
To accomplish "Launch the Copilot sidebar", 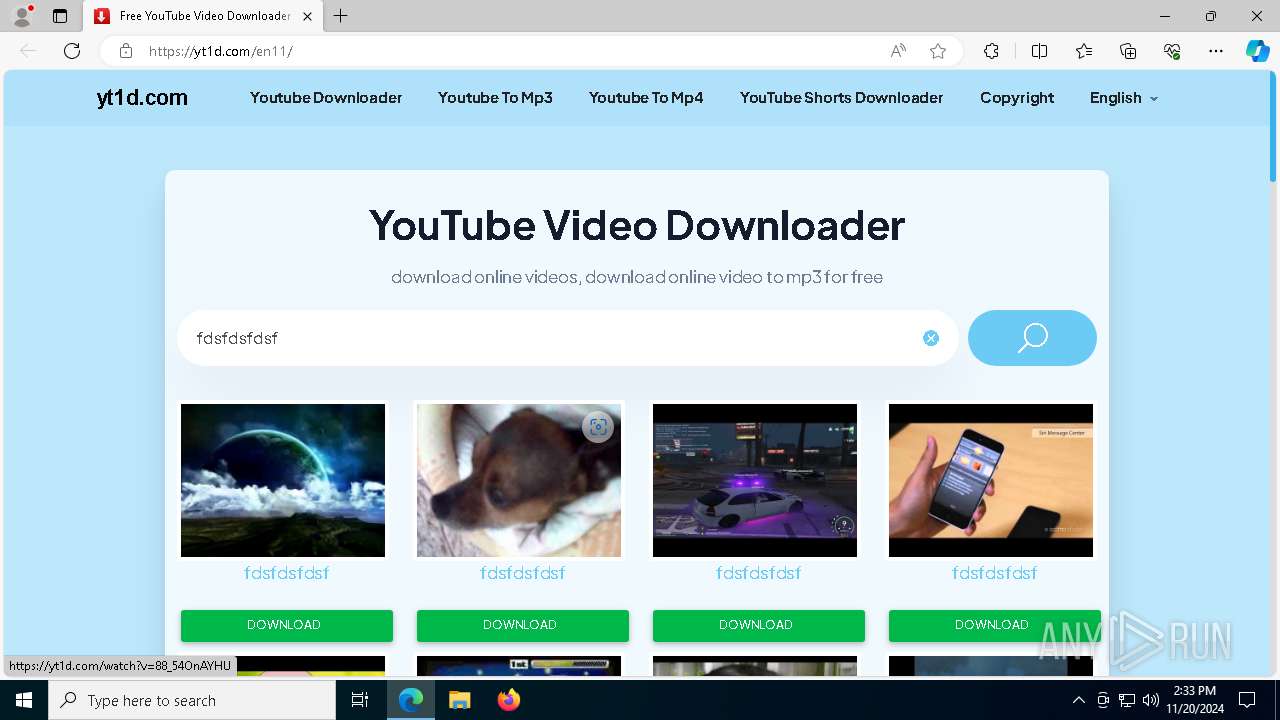I will [1257, 51].
